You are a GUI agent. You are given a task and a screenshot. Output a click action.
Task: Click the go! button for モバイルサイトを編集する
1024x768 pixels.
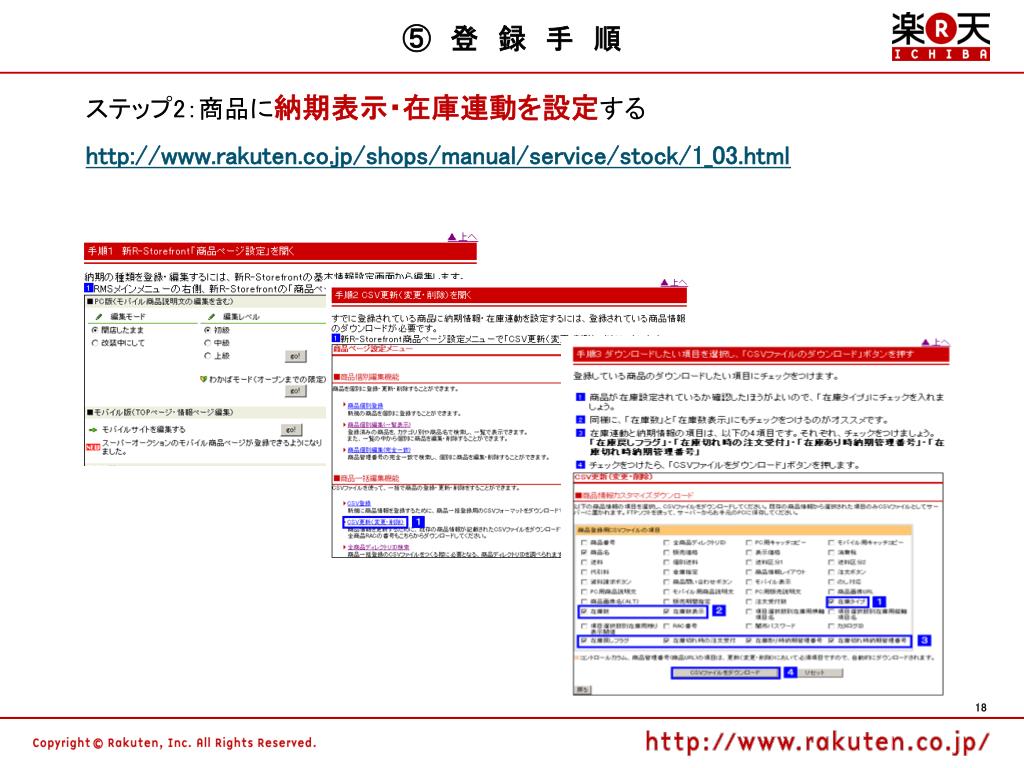[291, 430]
